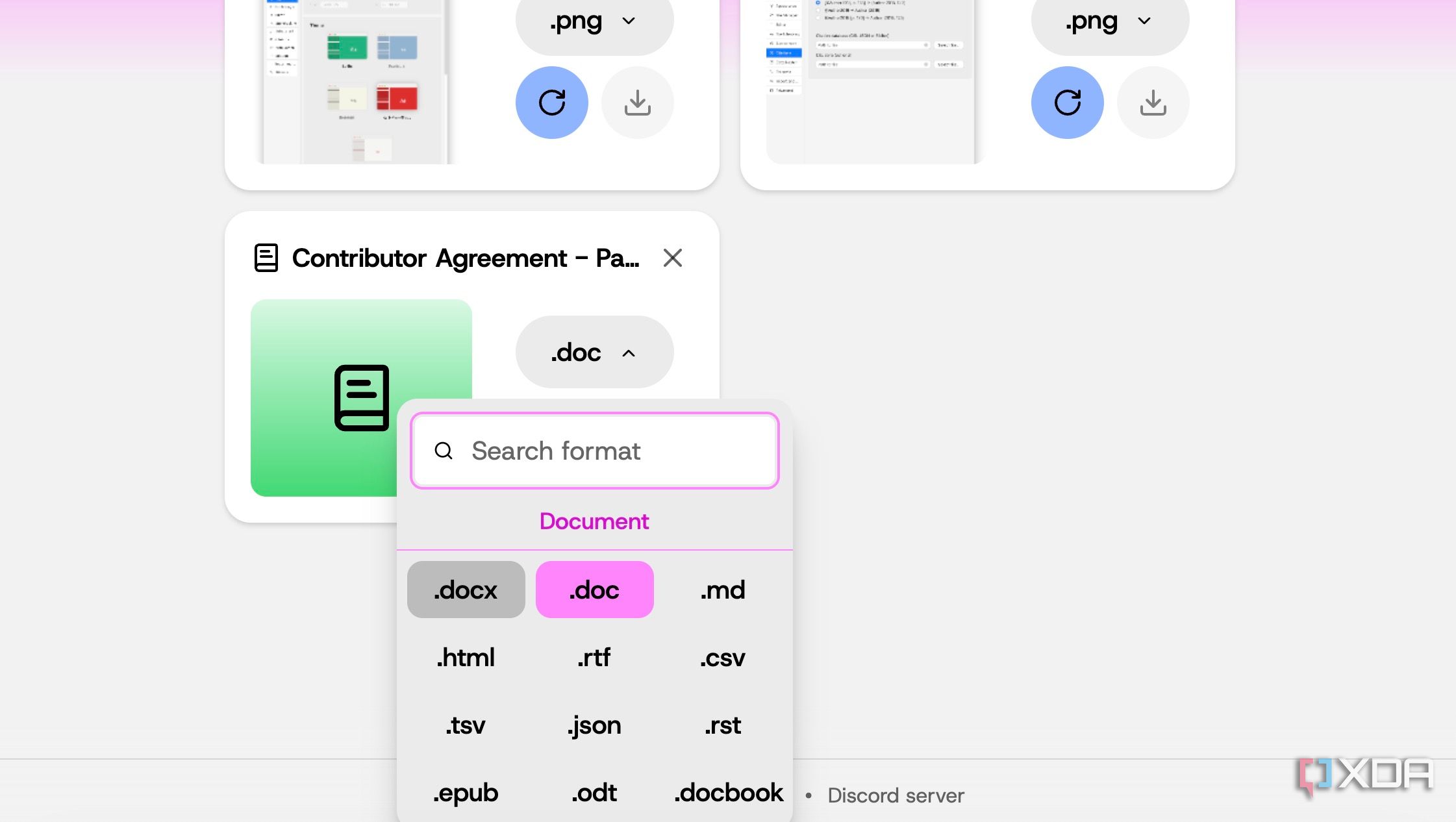Screen dimensions: 1456x822
Task: Open the Discord server link
Action: [895, 795]
